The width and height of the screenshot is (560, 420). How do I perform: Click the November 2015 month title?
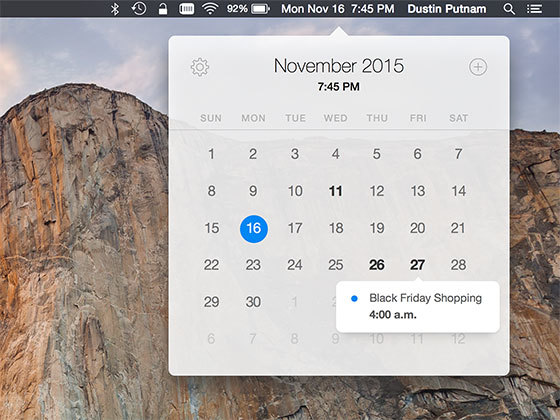pos(339,66)
